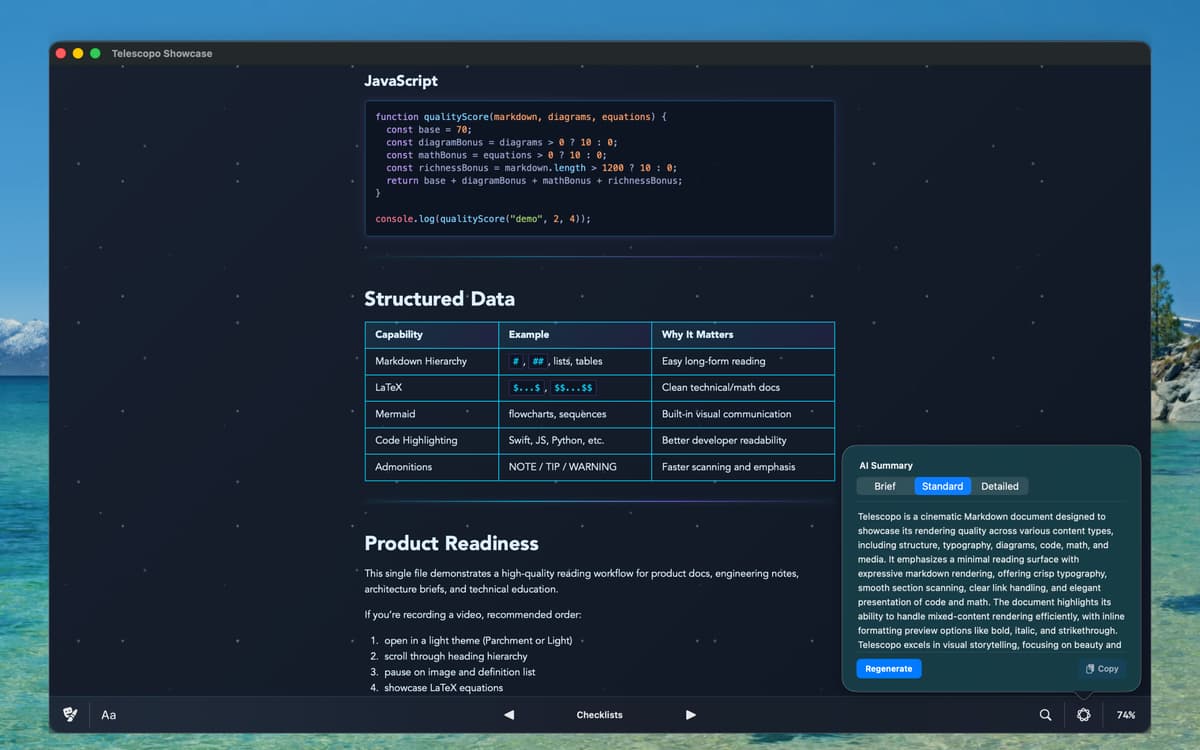Select the Standard summary length

(x=942, y=486)
